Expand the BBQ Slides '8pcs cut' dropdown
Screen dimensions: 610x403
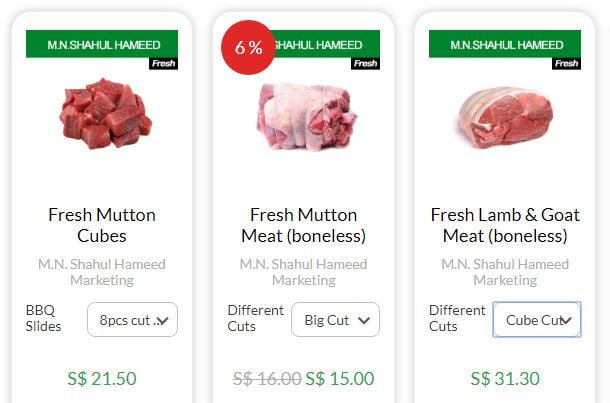132,320
